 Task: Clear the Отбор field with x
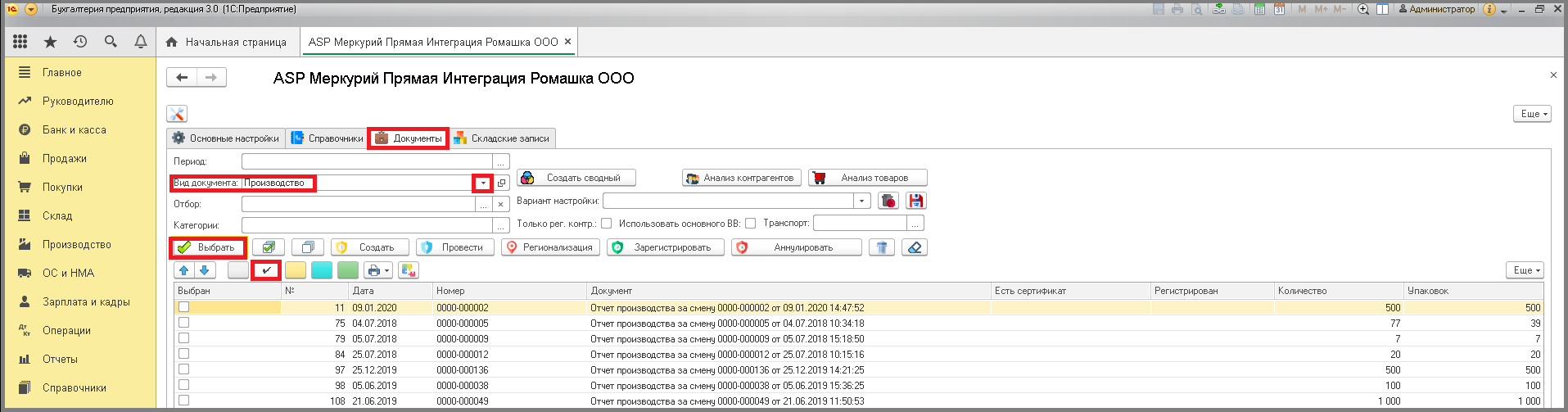click(501, 205)
